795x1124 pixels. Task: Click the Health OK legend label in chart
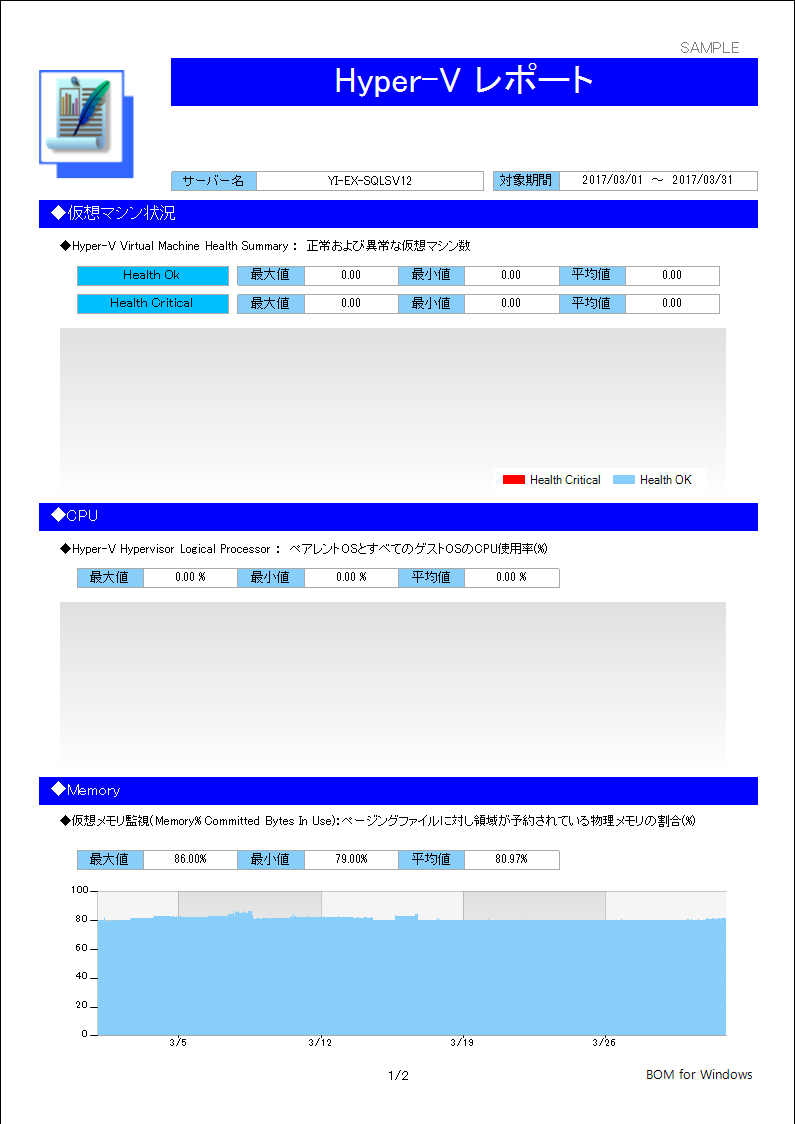[666, 480]
